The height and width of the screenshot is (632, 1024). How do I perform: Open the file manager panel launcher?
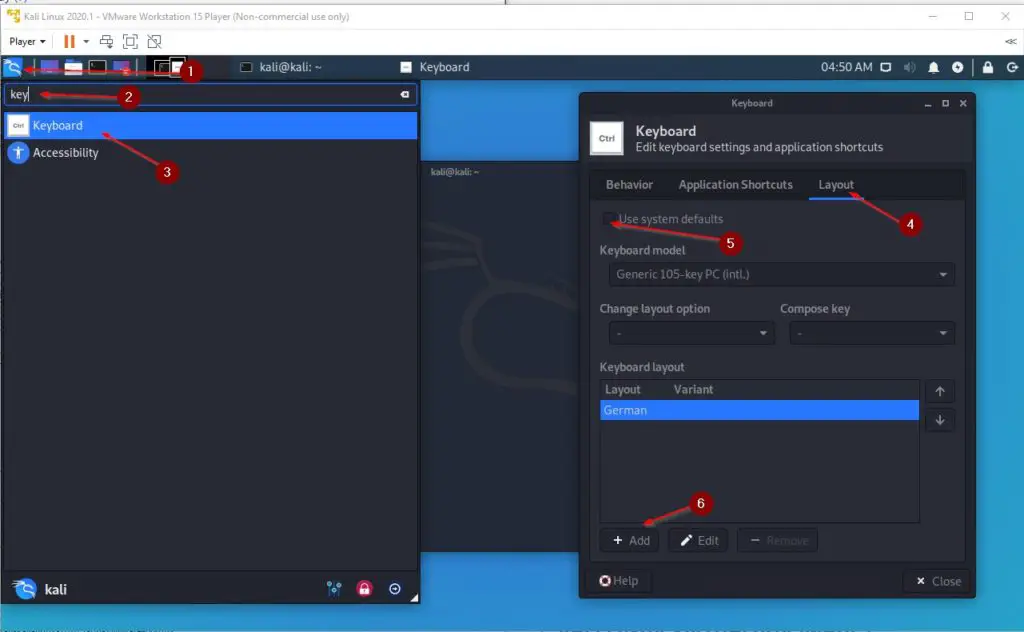tap(73, 67)
